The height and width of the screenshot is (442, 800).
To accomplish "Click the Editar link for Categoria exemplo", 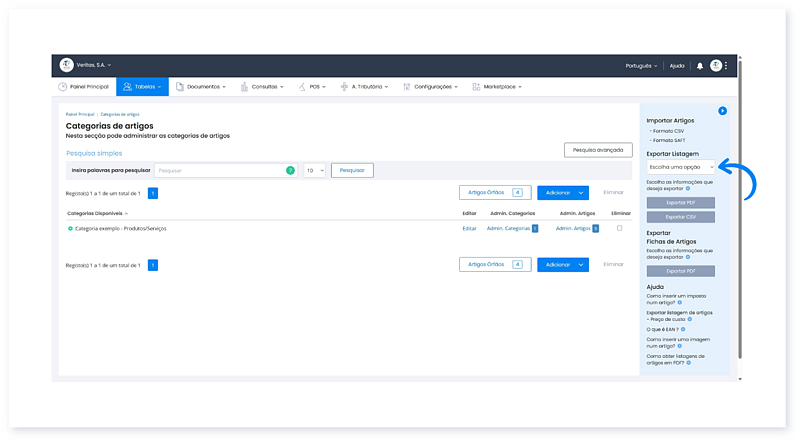I will point(469,229).
